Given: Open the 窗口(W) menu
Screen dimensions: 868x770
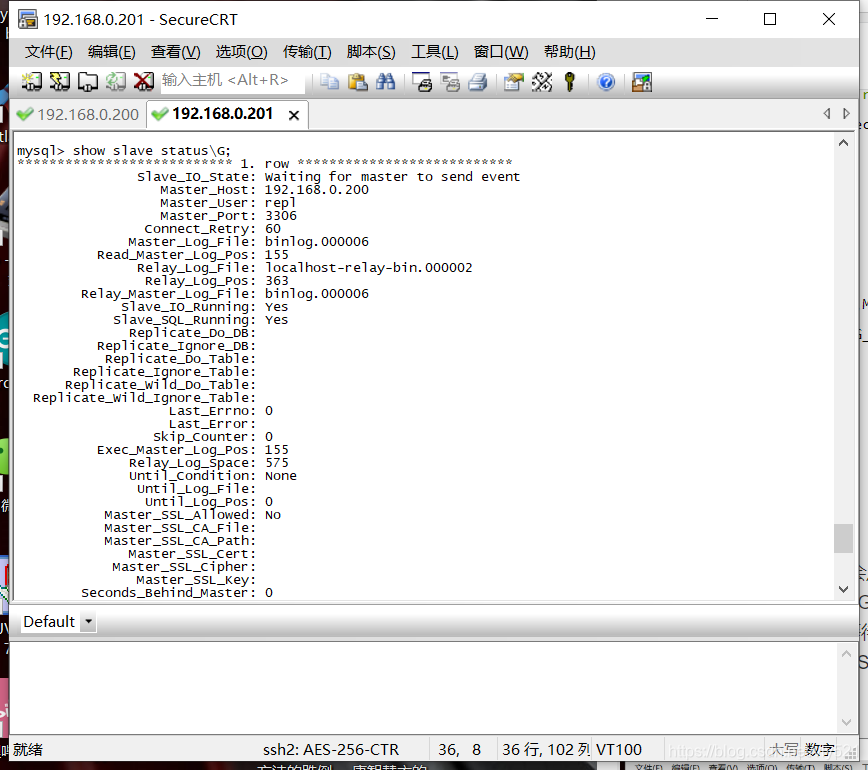Looking at the screenshot, I should [x=501, y=52].
